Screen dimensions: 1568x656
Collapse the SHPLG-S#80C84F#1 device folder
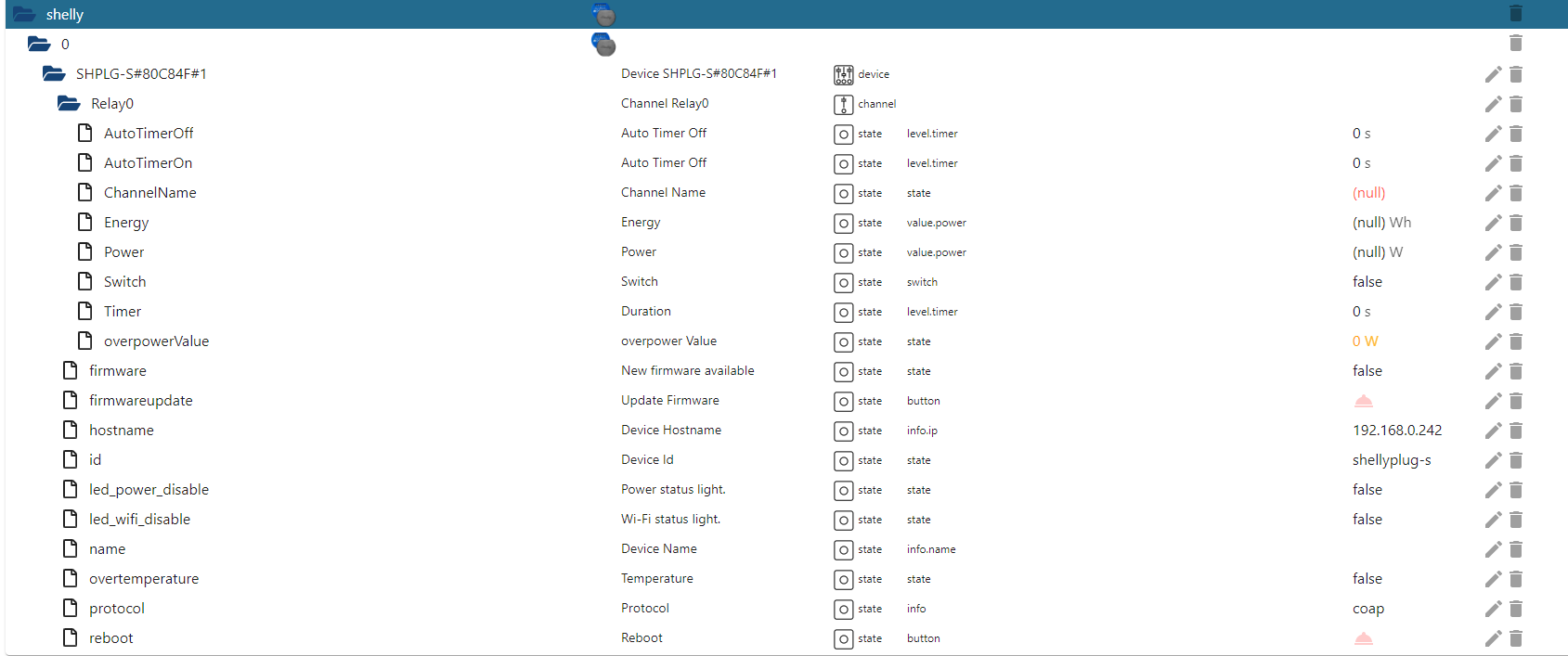54,73
